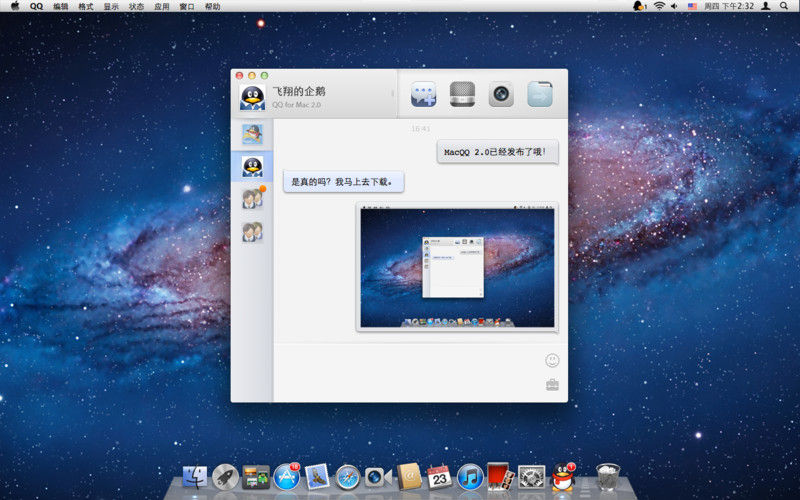Viewport: 800px width, 500px height.
Task: Open the send file folder icon
Action: pyautogui.click(x=540, y=94)
